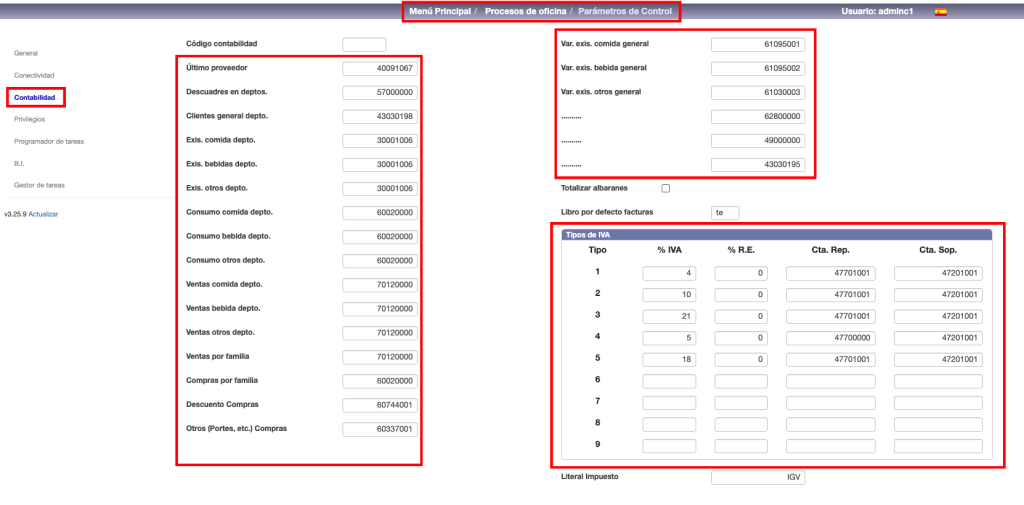Open the Contabilidad section
This screenshot has height=505, width=1024.
click(35, 97)
